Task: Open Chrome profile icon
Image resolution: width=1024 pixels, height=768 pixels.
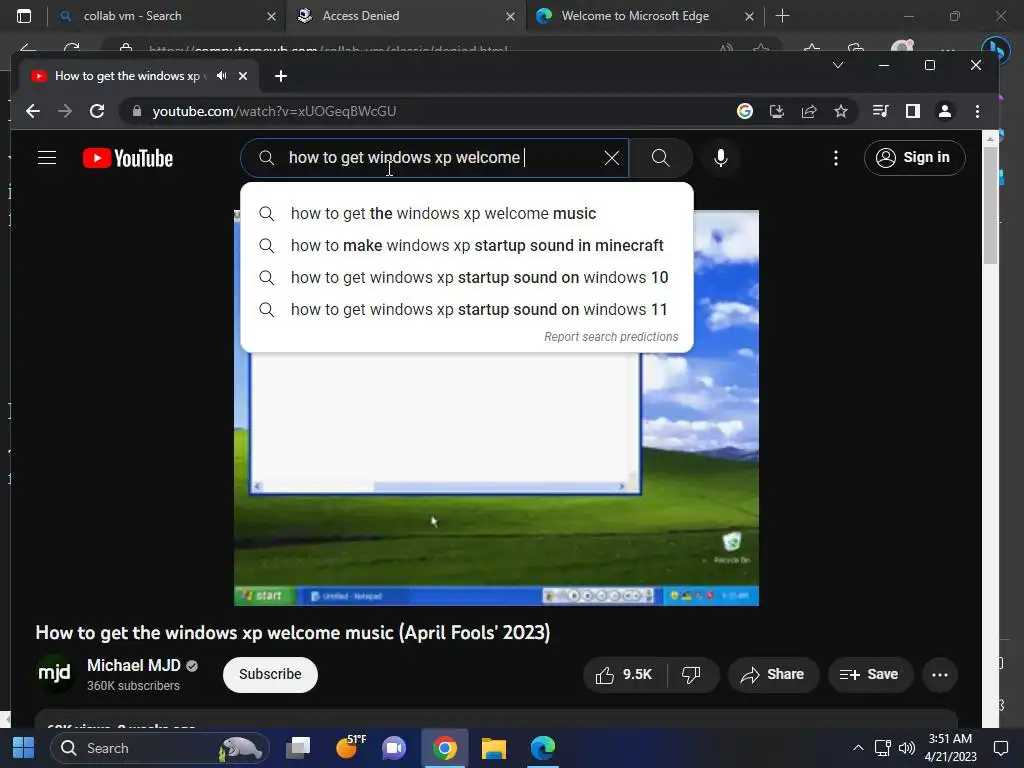Action: point(944,111)
